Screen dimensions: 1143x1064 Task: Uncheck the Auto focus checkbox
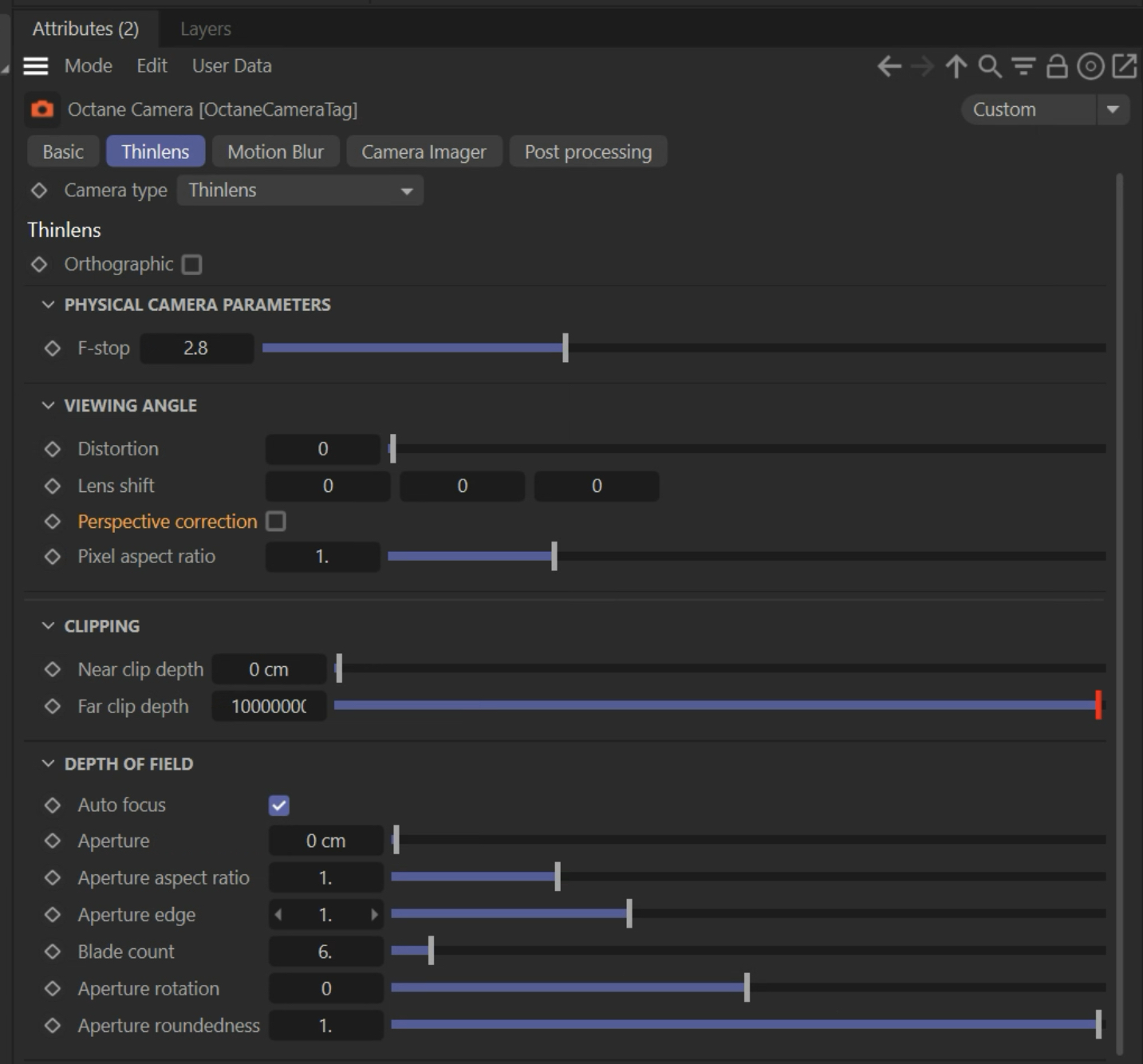279,806
